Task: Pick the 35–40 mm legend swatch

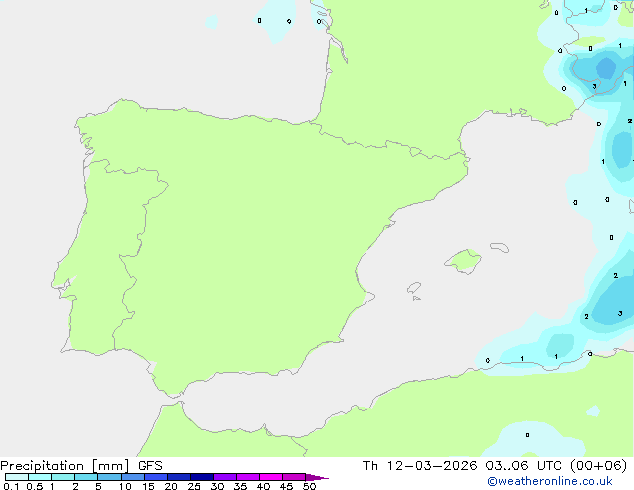Action: pyautogui.click(x=248, y=477)
